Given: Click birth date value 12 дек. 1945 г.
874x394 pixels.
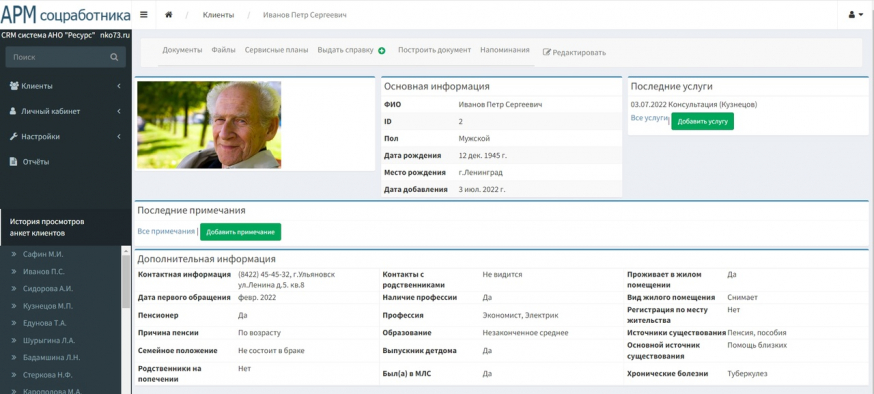Looking at the screenshot, I should [483, 155].
